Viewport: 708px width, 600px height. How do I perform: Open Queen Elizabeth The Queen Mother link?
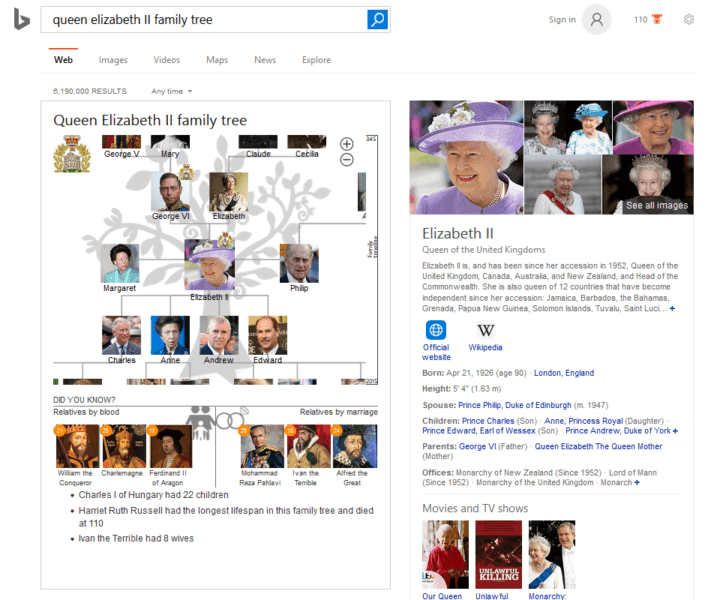[598, 446]
